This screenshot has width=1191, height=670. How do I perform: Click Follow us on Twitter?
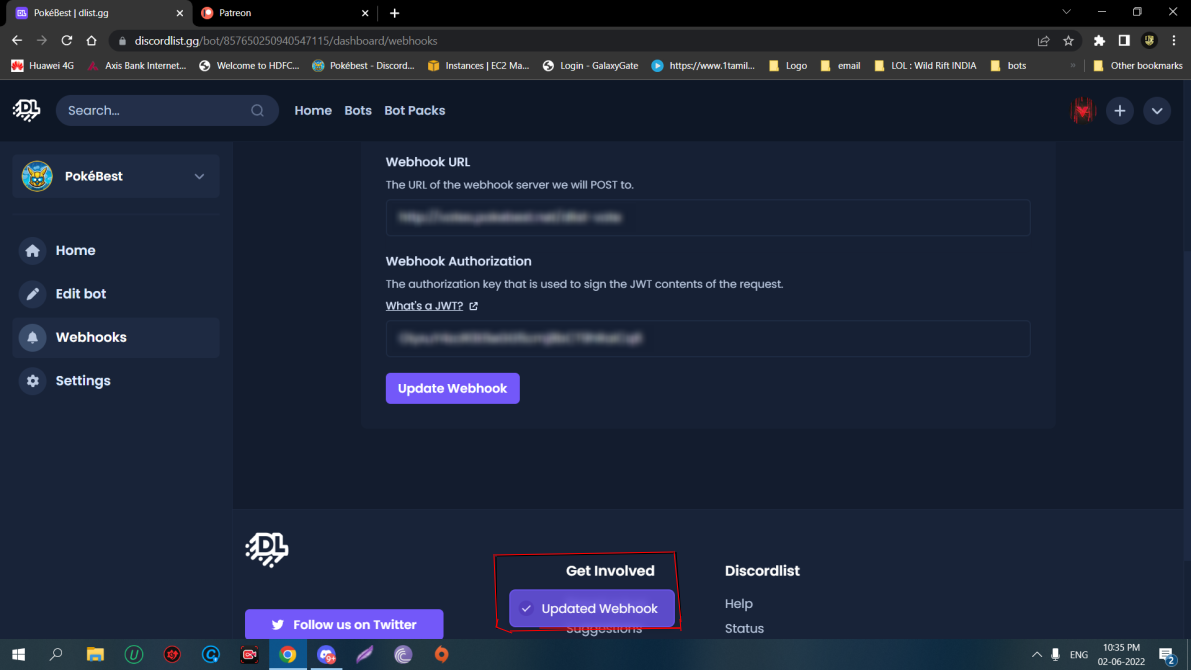point(344,624)
